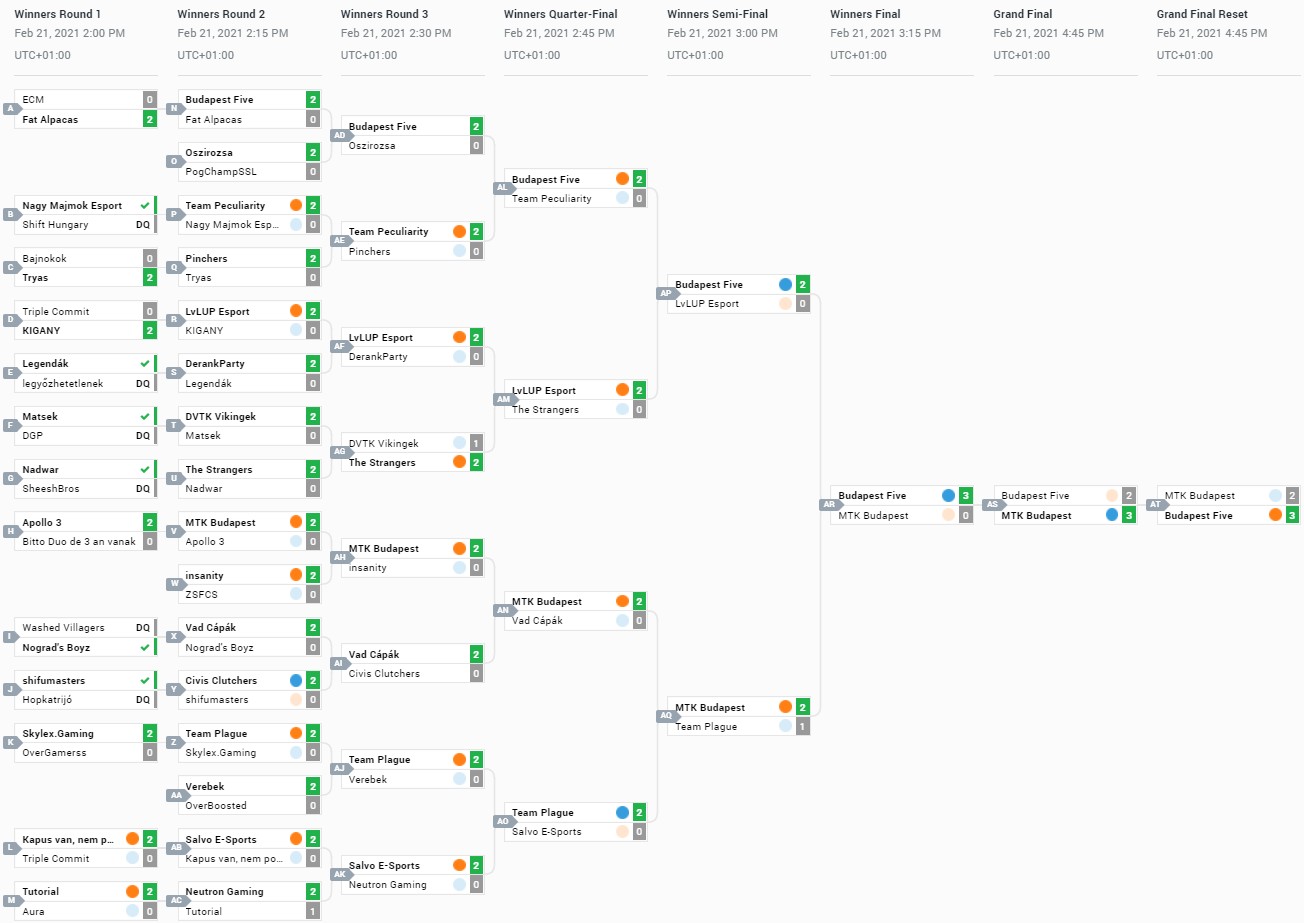This screenshot has height=923, width=1304.
Task: Click green check mark next to Nagy Majmok Esport
Action: [x=145, y=205]
